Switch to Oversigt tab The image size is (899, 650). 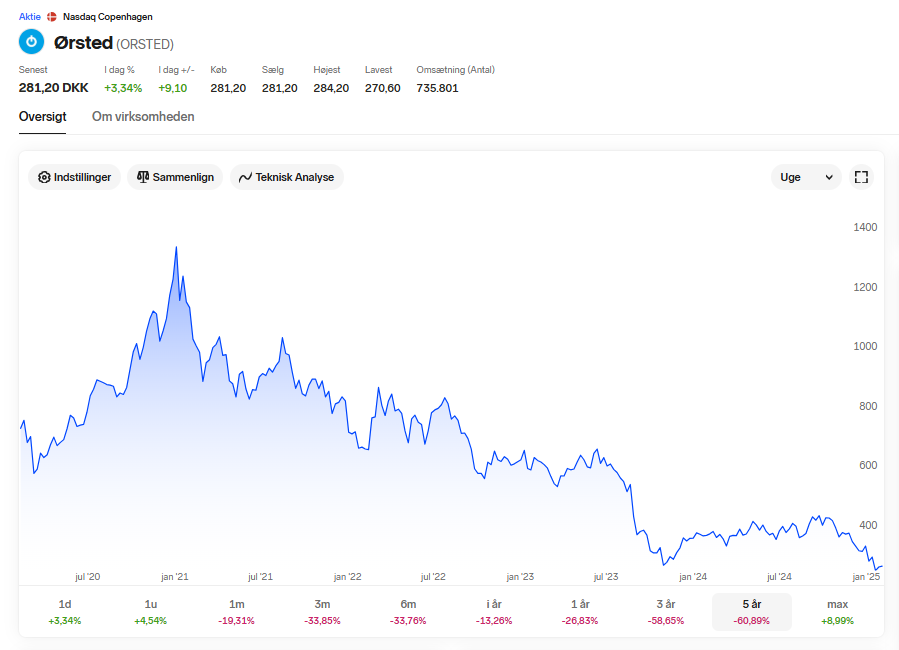[42, 116]
